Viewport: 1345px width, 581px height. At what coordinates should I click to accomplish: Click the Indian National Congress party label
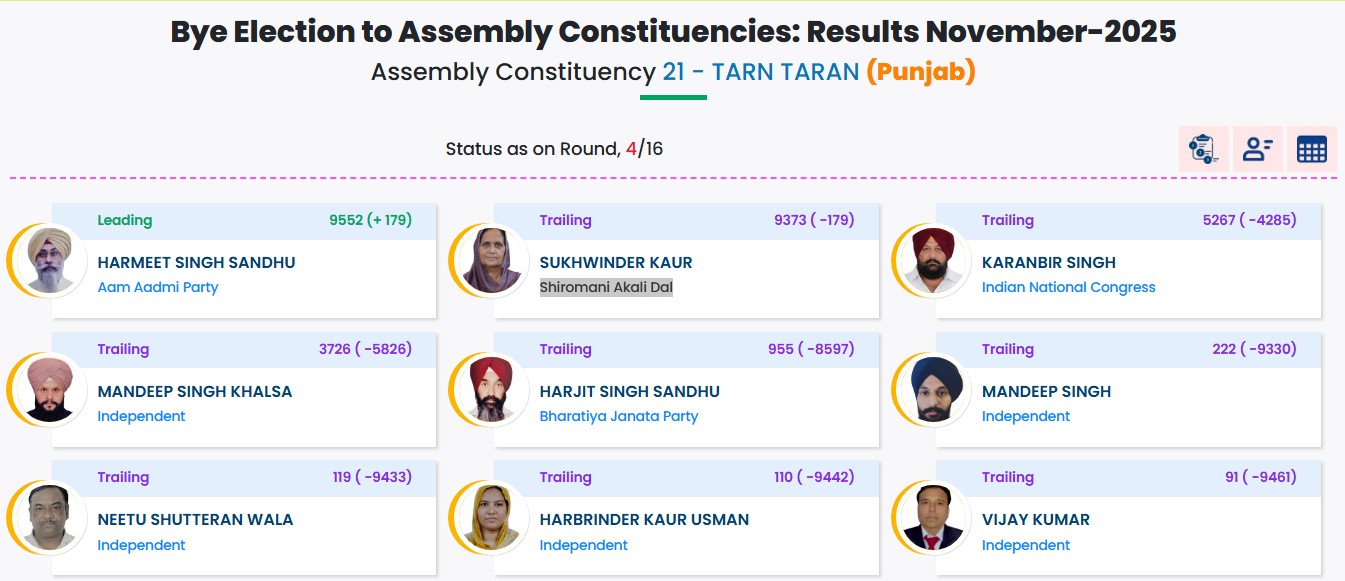coord(1068,288)
